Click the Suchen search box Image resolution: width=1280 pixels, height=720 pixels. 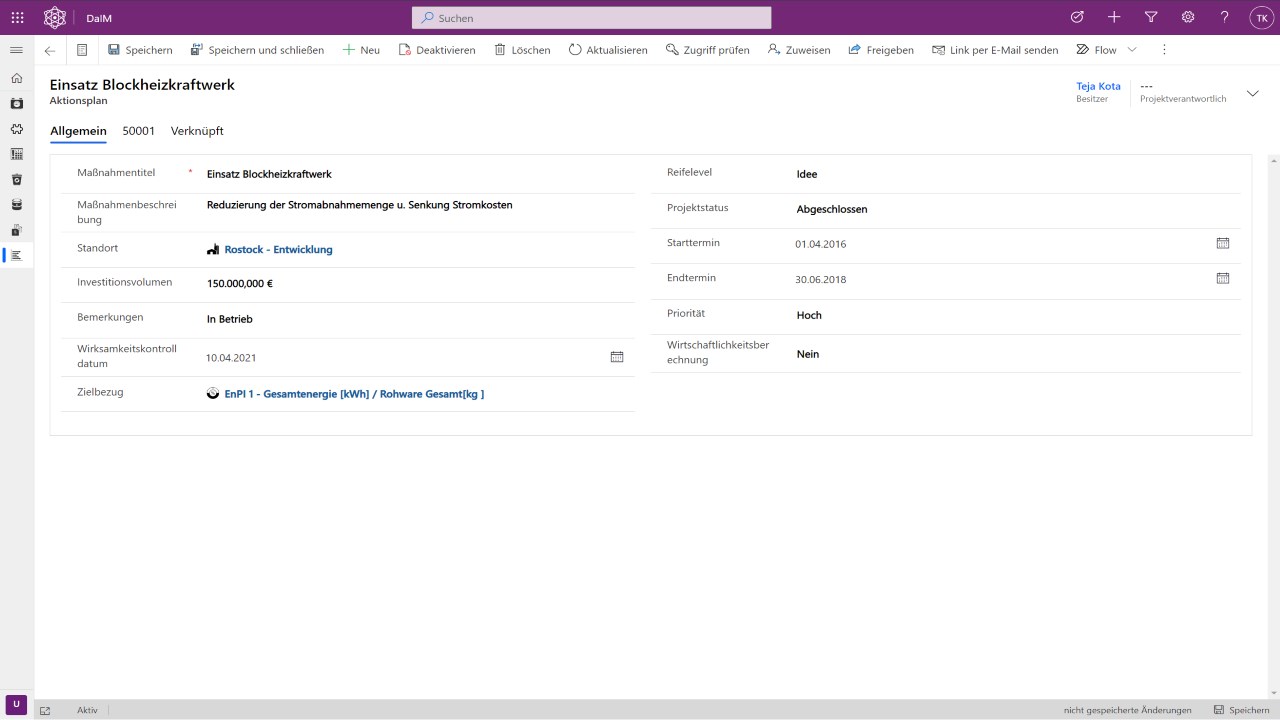point(592,18)
